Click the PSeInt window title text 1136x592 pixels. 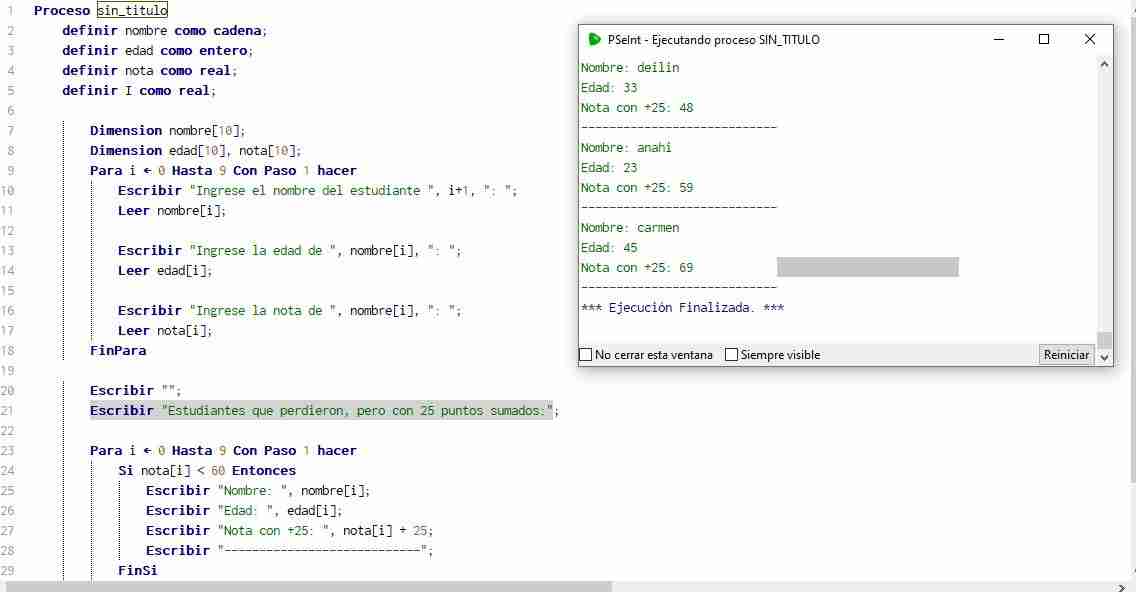714,40
